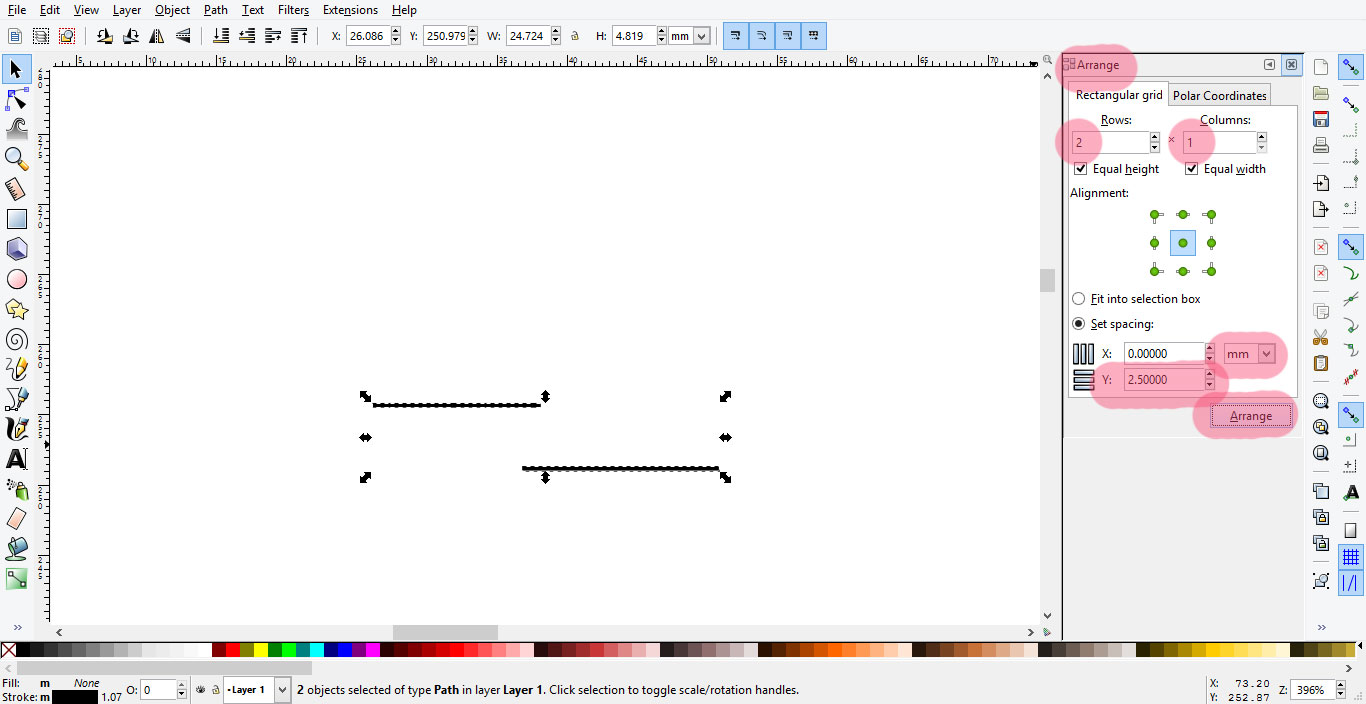Select the Paint bucket fill tool
Screen dimensions: 1366x704
tap(16, 549)
